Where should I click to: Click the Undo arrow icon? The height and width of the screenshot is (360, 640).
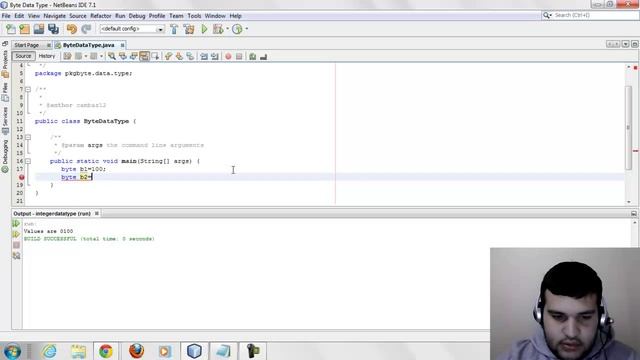(72, 29)
